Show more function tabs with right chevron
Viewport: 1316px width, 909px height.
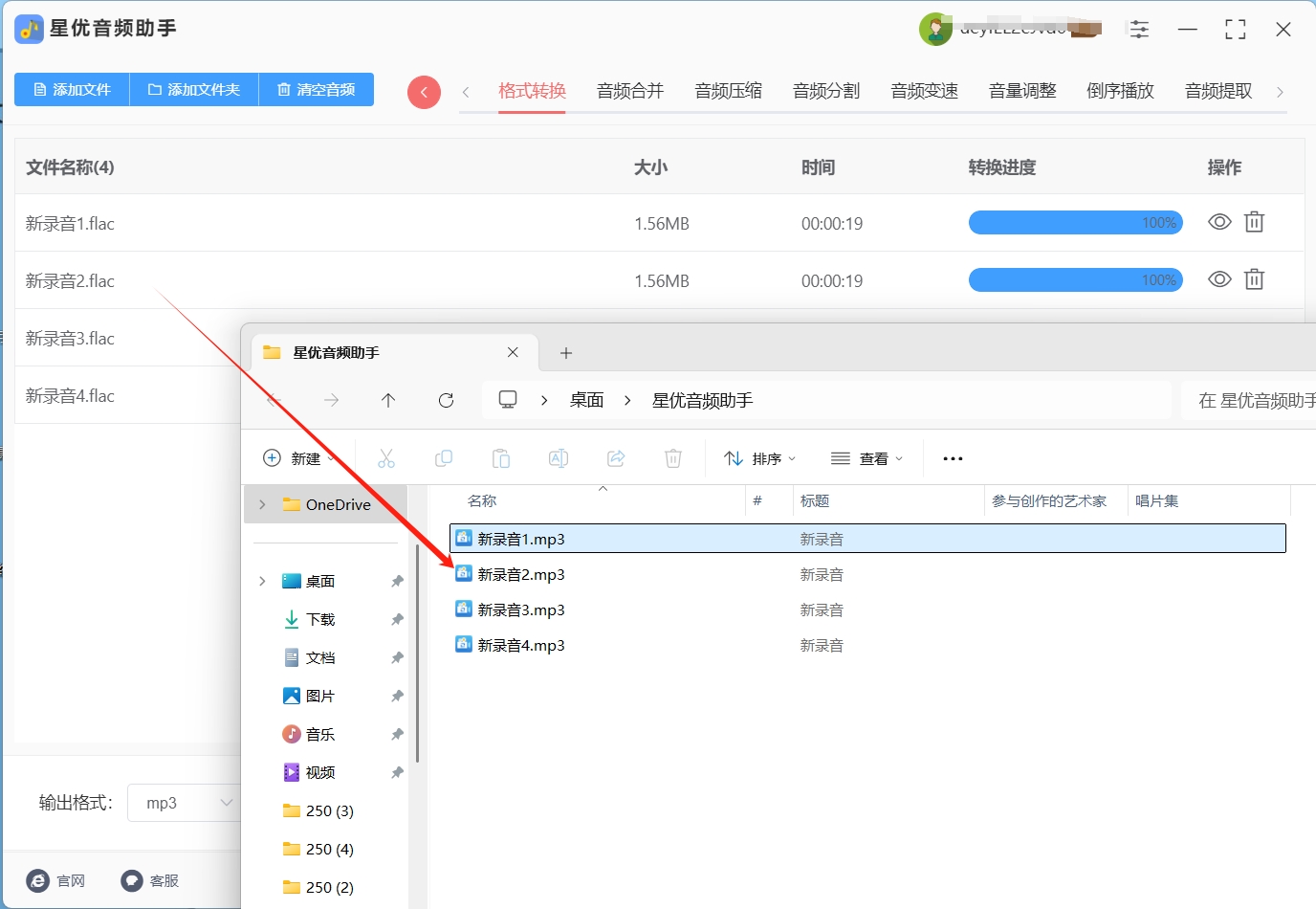(x=1280, y=92)
